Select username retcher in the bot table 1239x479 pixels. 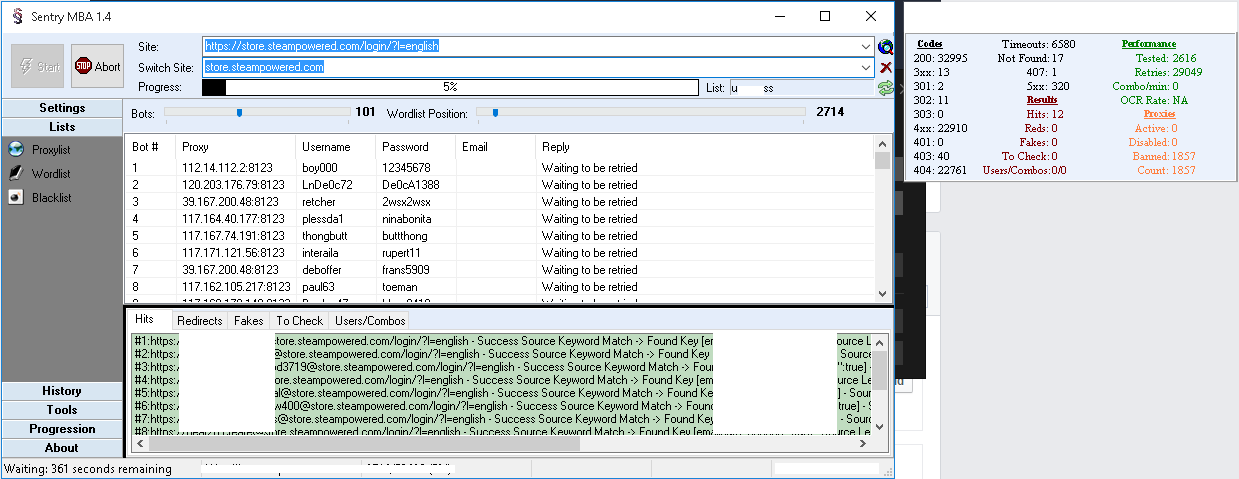coord(320,202)
